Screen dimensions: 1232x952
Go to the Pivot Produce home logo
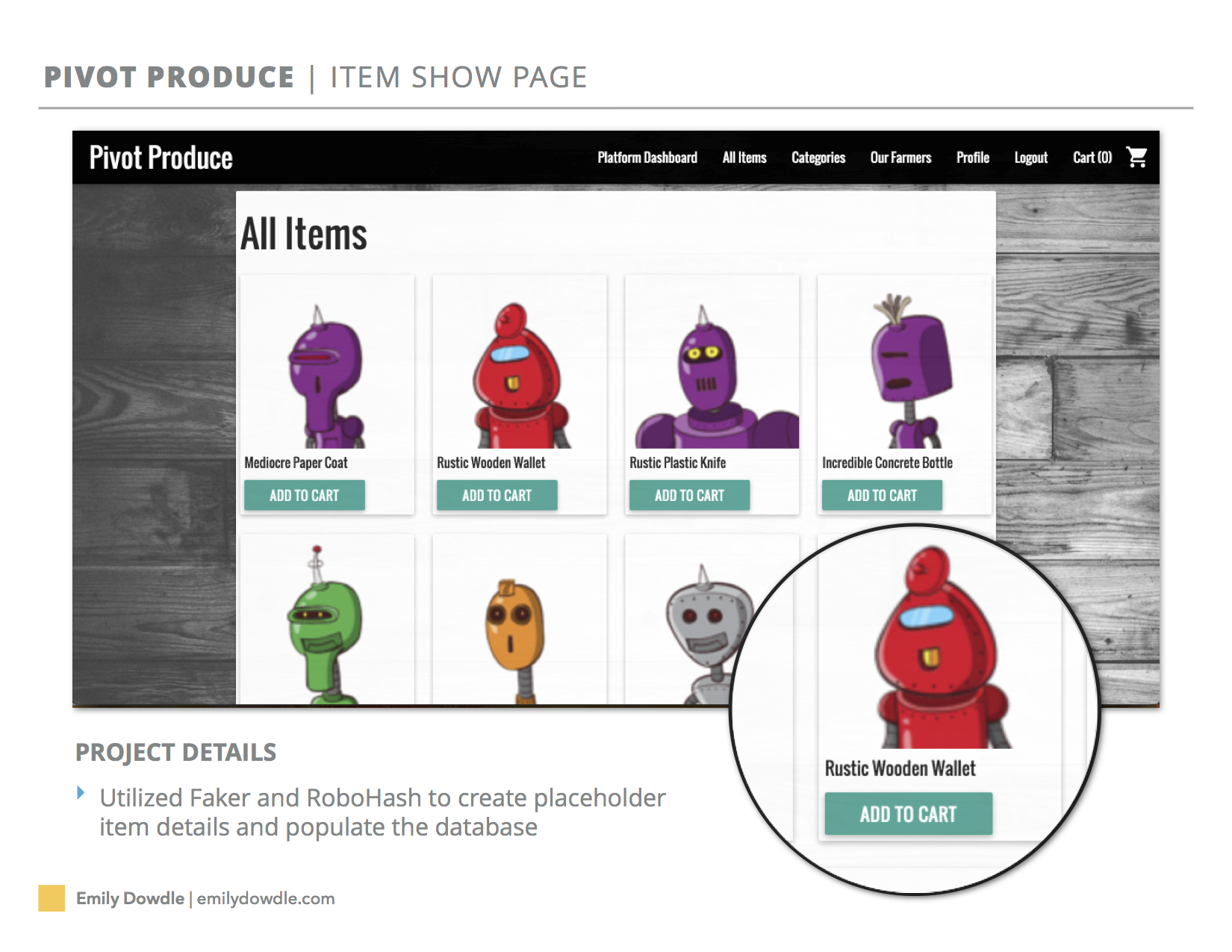(x=161, y=158)
